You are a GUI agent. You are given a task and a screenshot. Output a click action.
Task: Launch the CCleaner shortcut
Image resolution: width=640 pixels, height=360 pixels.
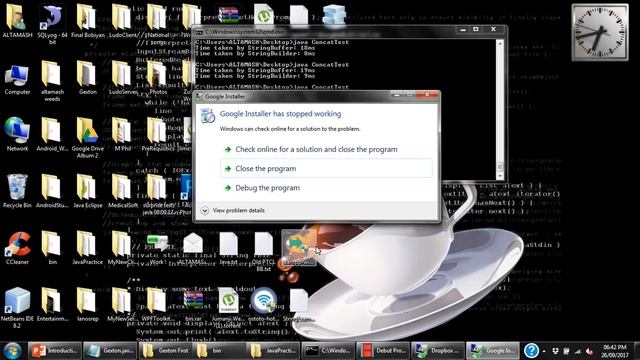click(17, 248)
